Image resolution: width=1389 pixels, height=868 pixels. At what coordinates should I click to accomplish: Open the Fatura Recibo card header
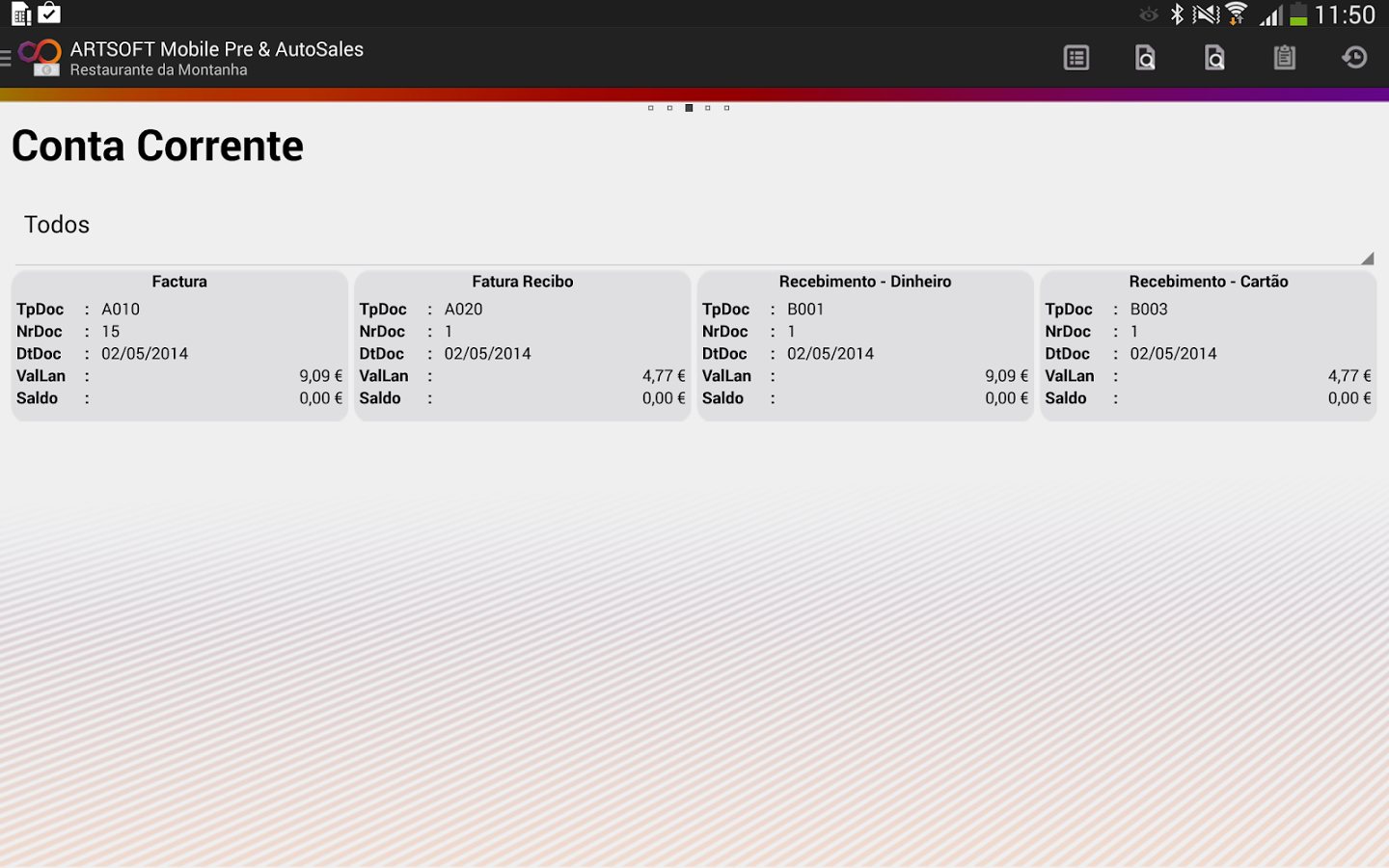click(523, 282)
